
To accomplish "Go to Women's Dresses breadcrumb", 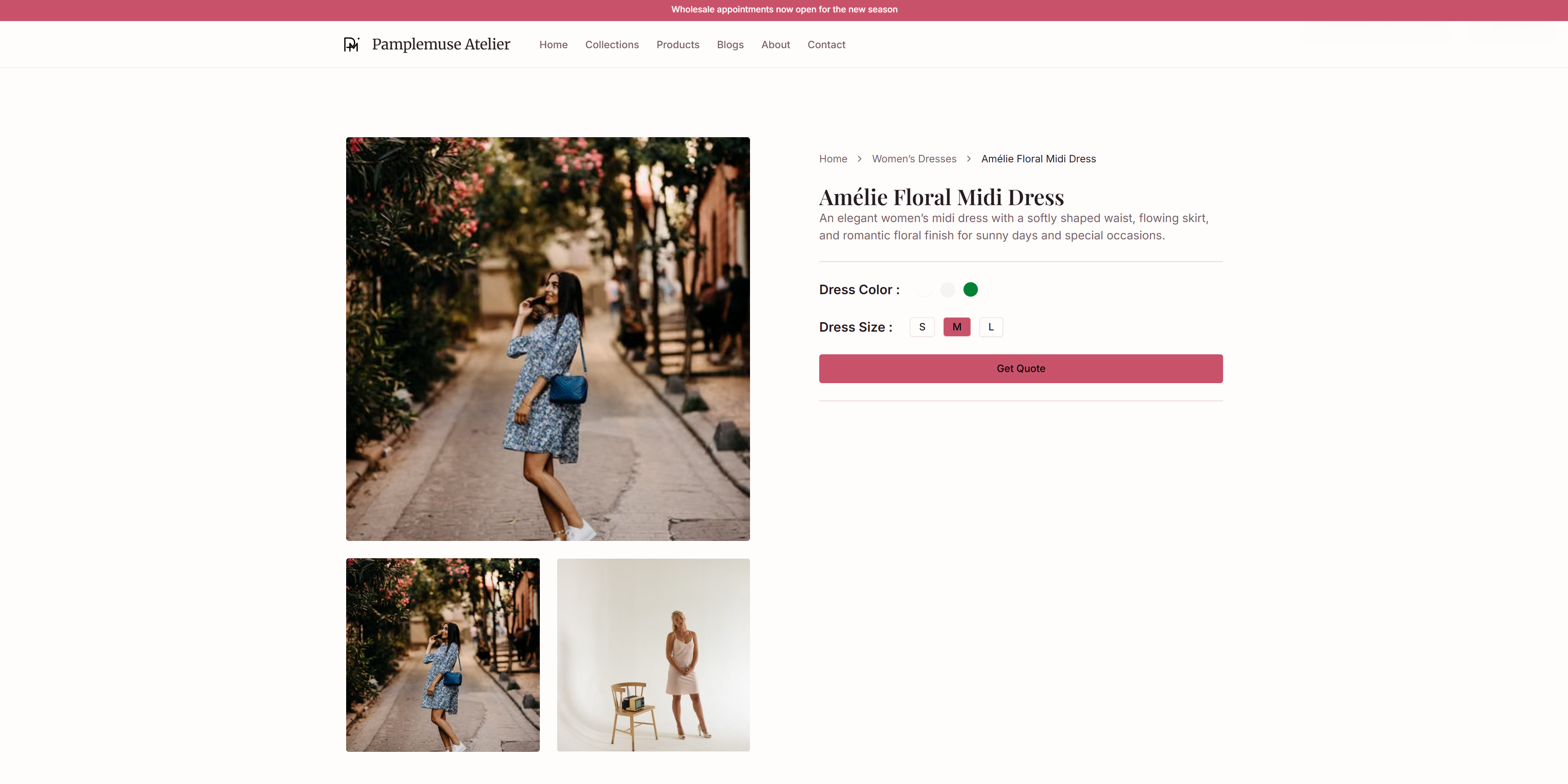I will pos(914,159).
